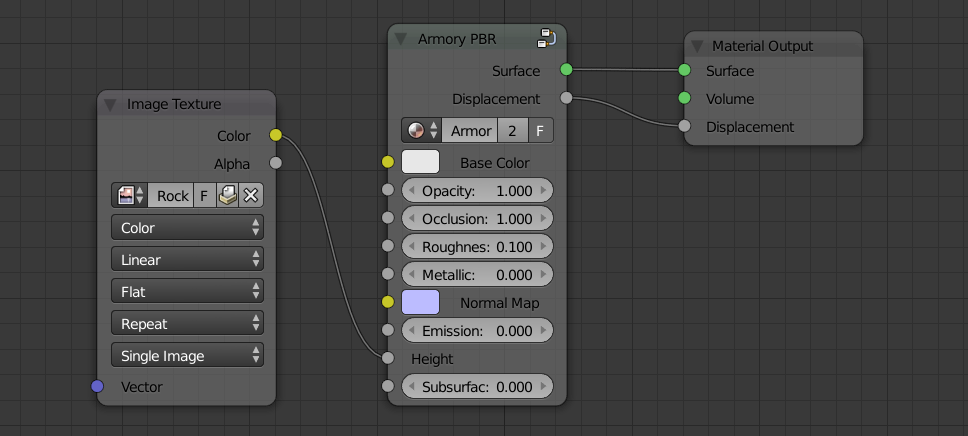Image resolution: width=968 pixels, height=436 pixels.
Task: Click the Normal Map input socket
Action: (388, 302)
